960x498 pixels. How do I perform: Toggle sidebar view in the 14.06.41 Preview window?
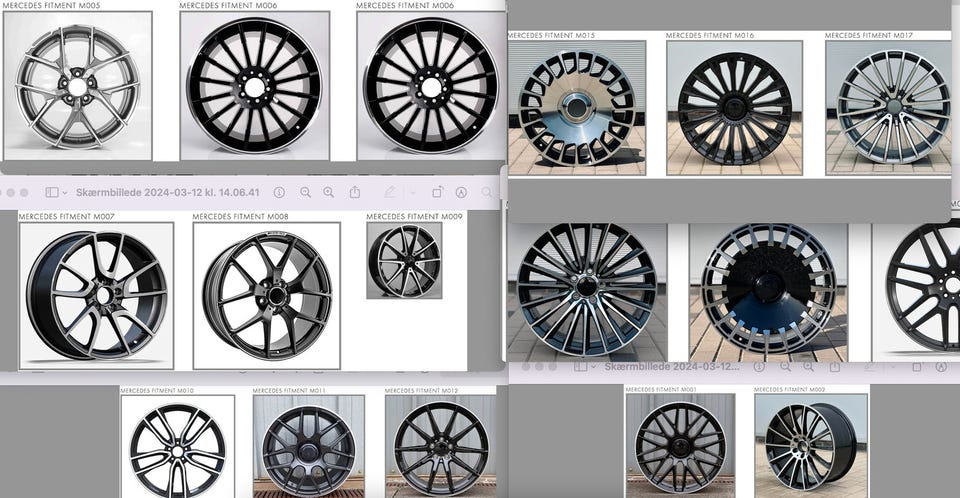pos(52,192)
